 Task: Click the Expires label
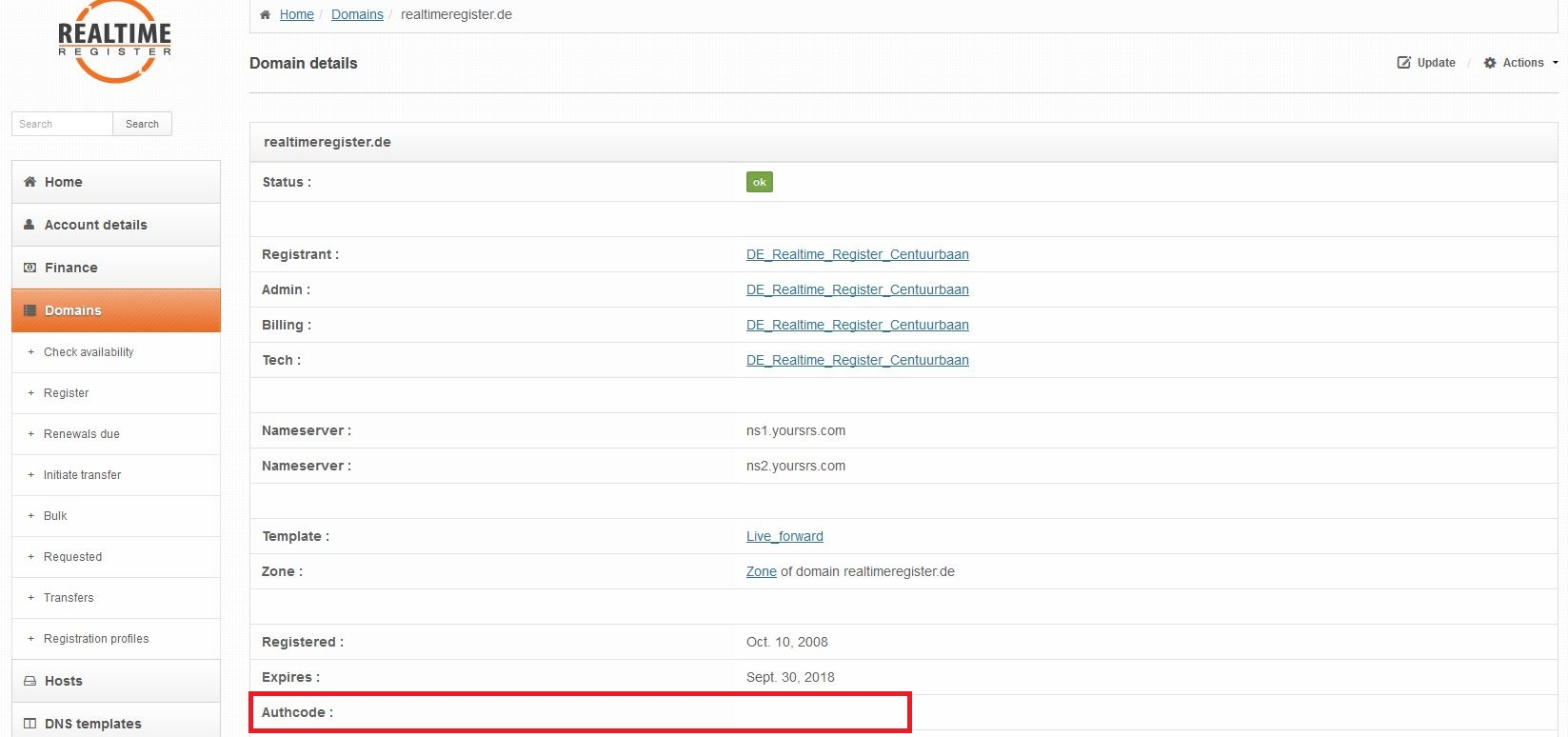pos(290,677)
